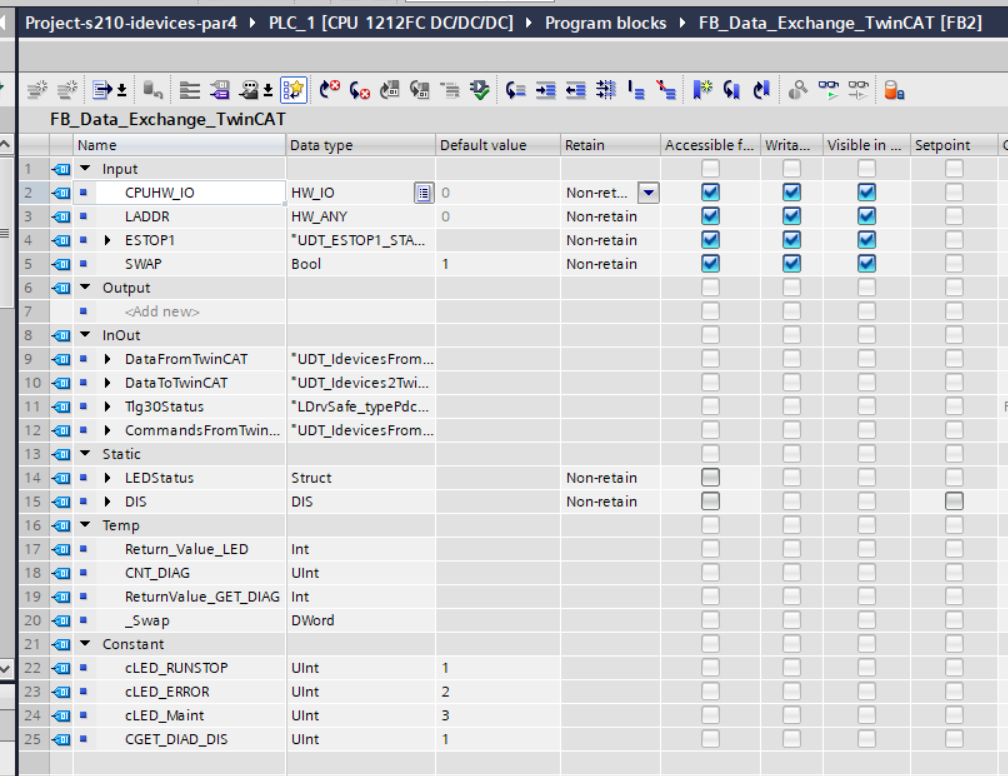Check Setpoint checkbox for DIS row

[954, 501]
